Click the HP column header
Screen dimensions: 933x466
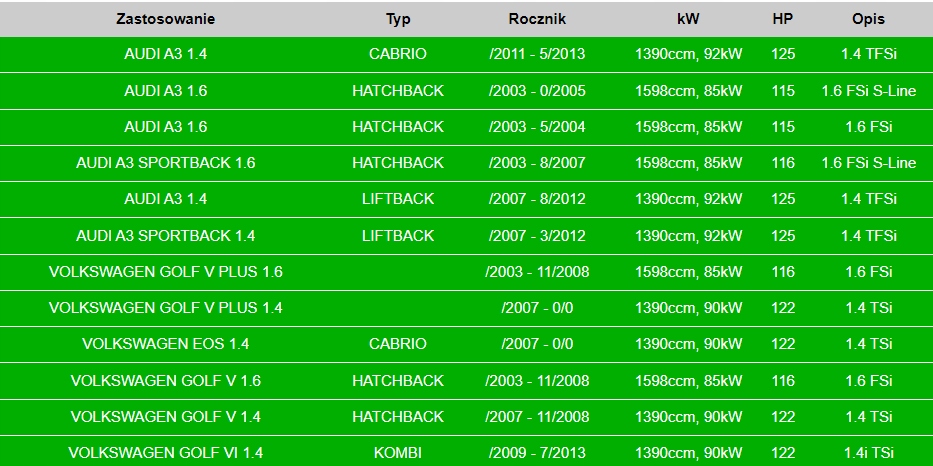782,19
